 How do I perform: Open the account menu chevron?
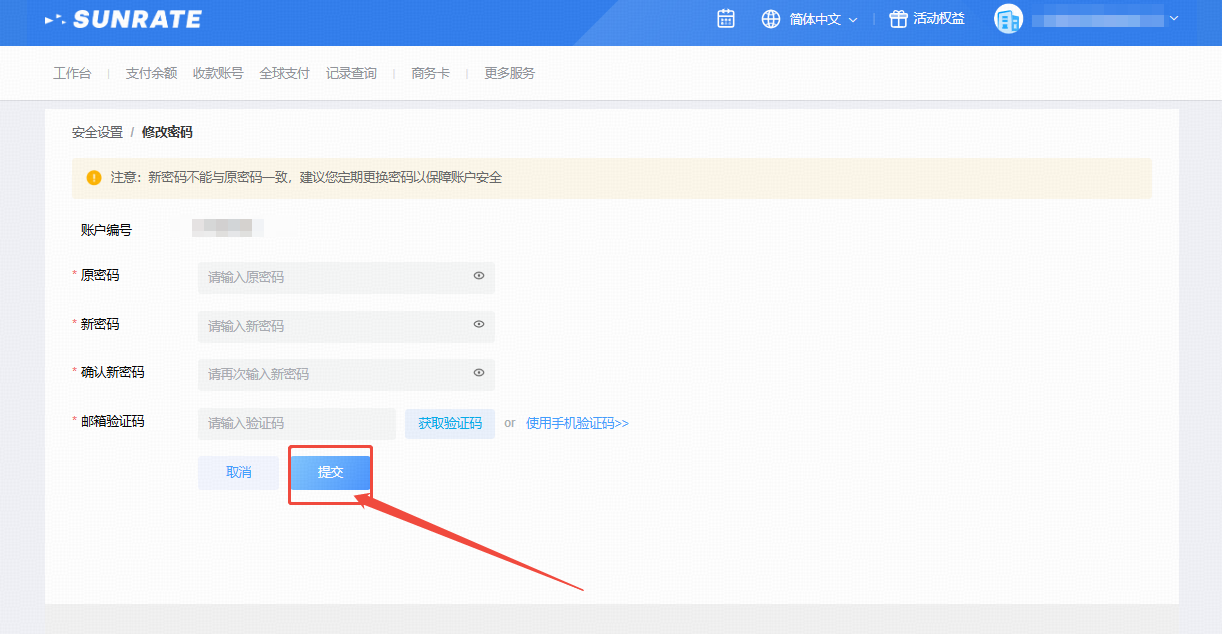pyautogui.click(x=1174, y=18)
